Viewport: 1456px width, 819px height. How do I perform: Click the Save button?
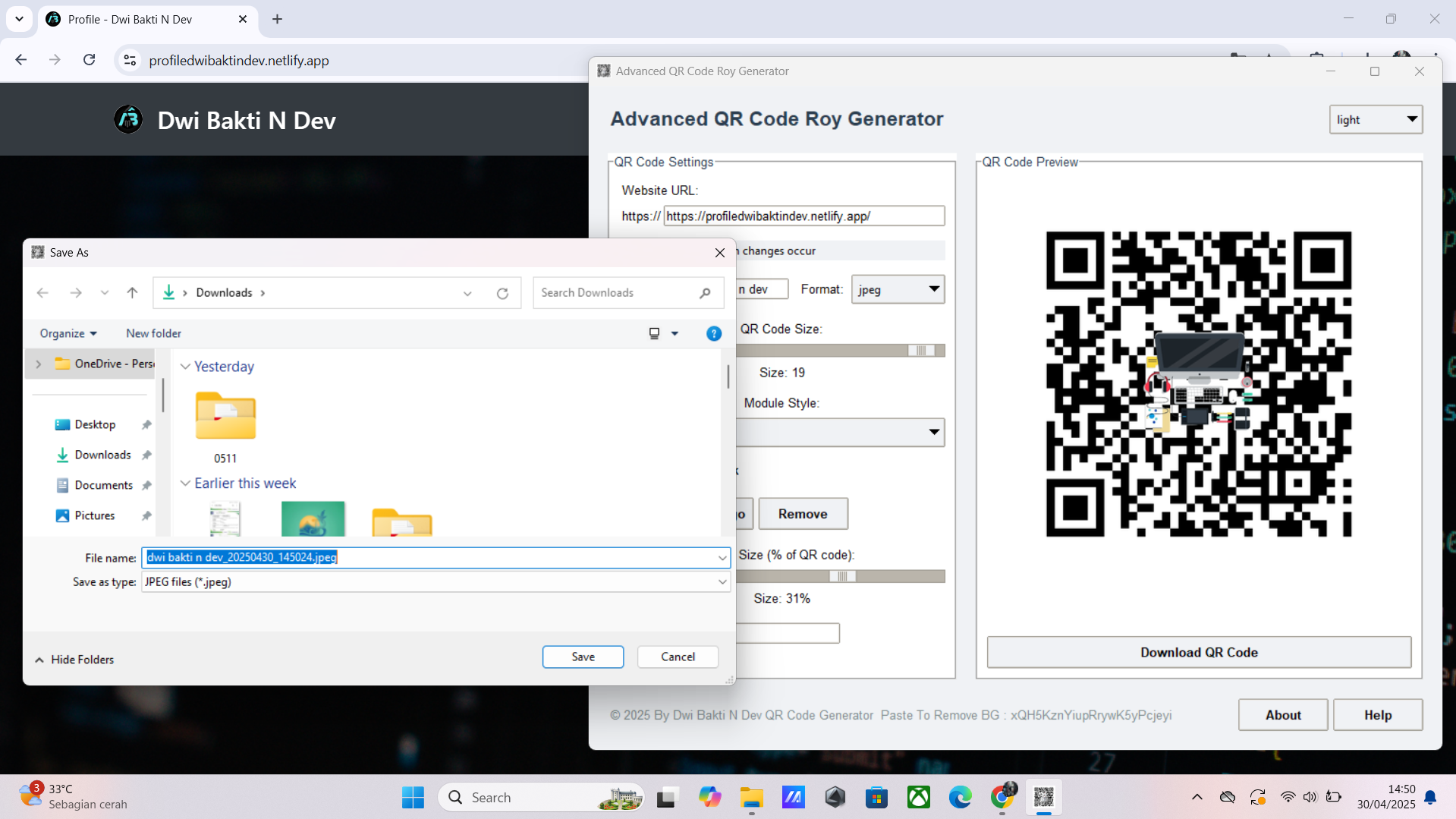583,657
